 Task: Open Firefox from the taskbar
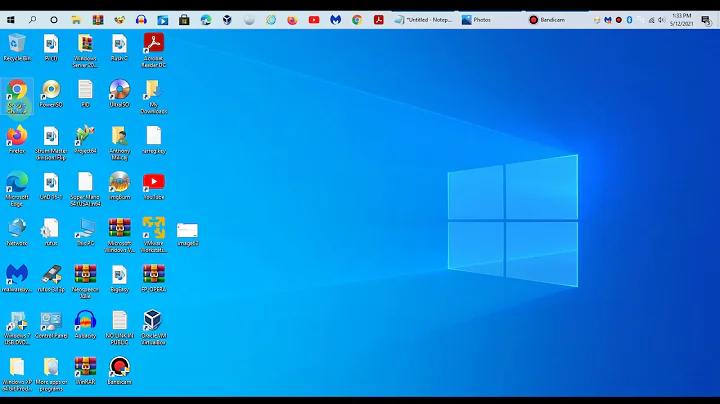(x=292, y=20)
